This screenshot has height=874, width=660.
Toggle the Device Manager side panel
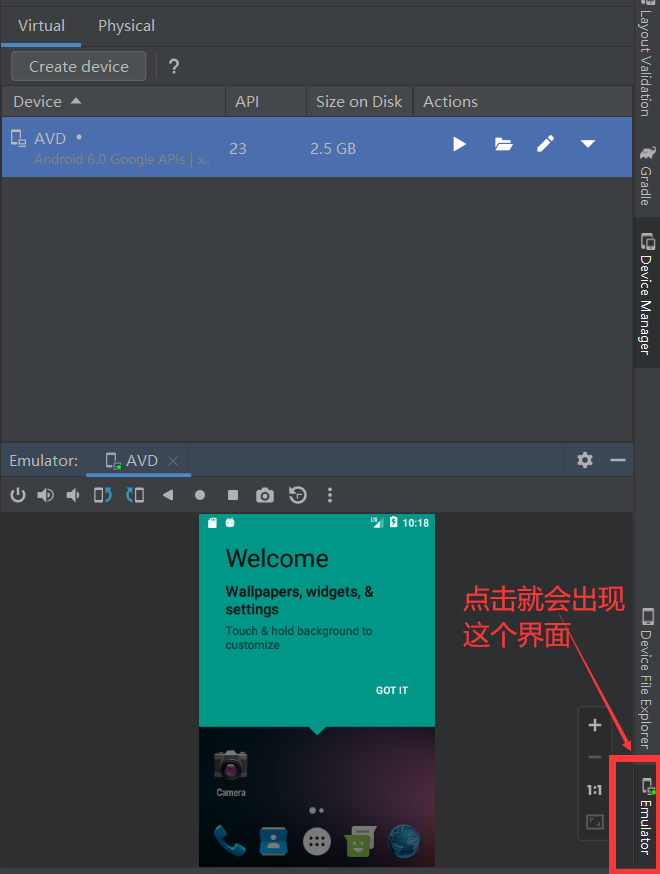[647, 293]
